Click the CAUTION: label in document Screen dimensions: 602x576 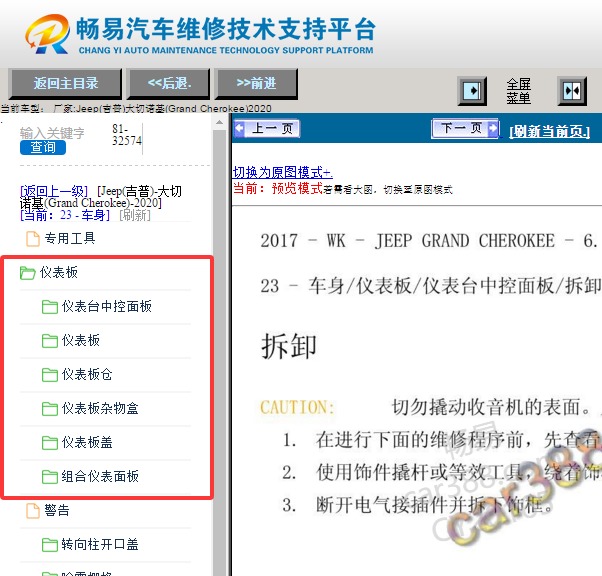[297, 407]
